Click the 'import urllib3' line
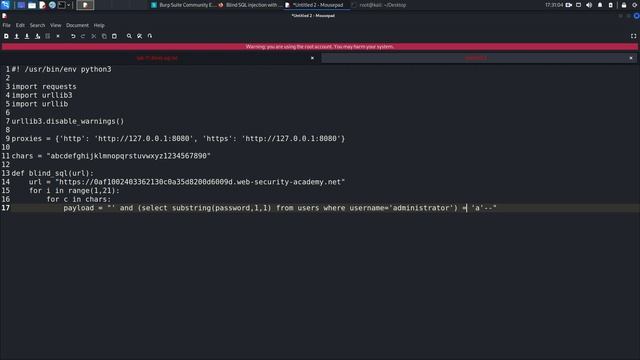 [x=42, y=95]
